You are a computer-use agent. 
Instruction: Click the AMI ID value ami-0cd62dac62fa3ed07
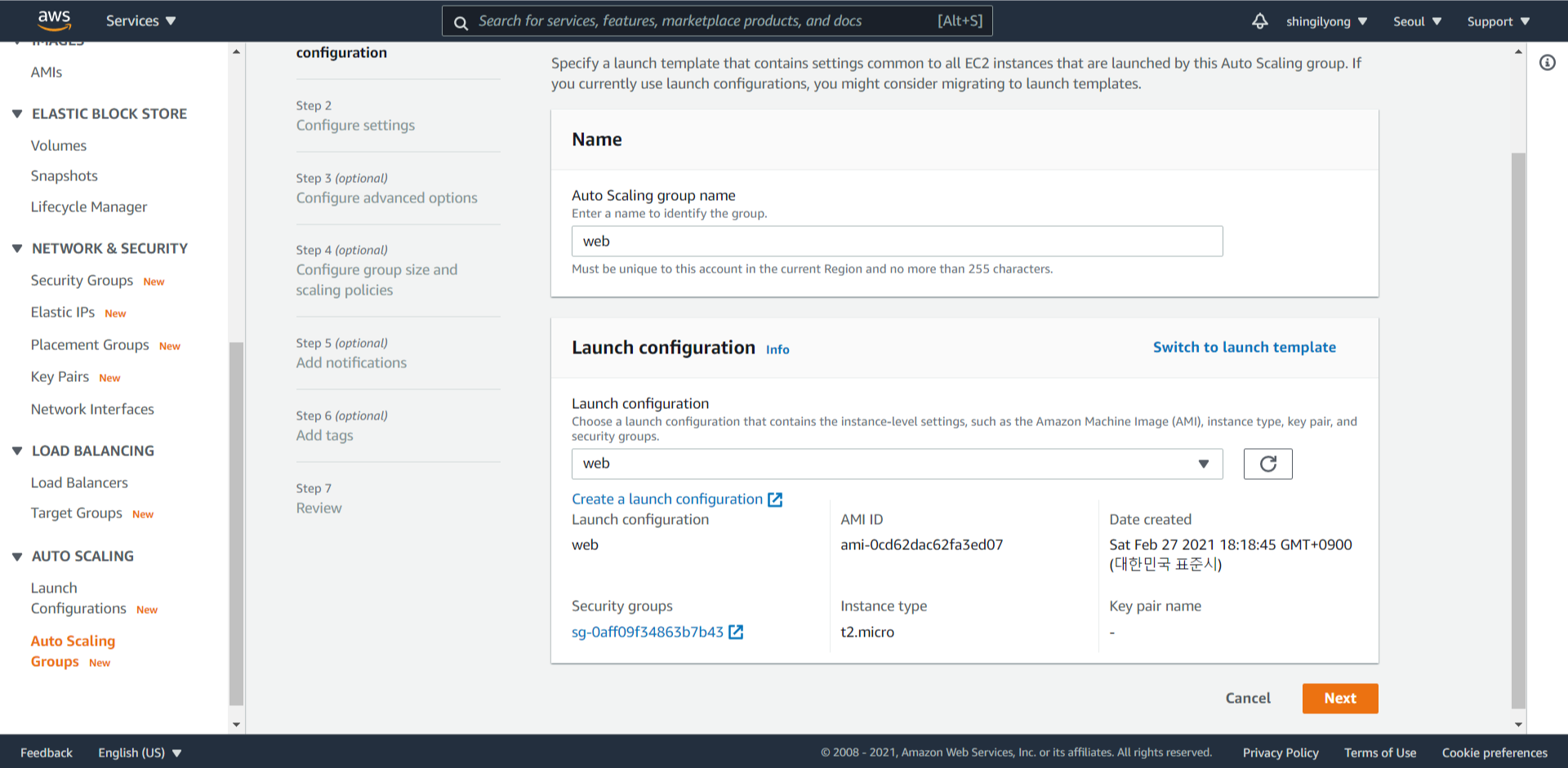921,544
